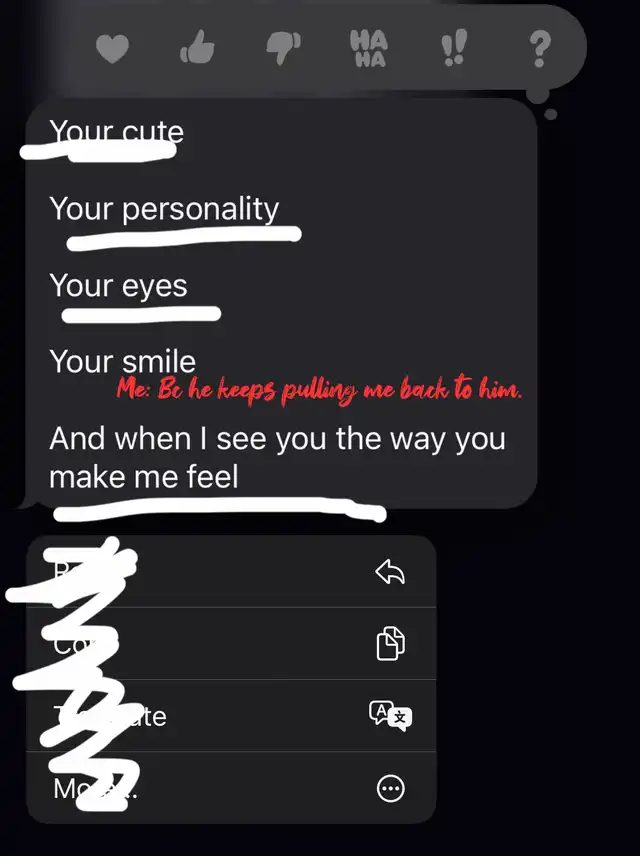This screenshot has width=640, height=856.
Task: Choose the partly hidden Translate menu label
Action: pos(110,716)
